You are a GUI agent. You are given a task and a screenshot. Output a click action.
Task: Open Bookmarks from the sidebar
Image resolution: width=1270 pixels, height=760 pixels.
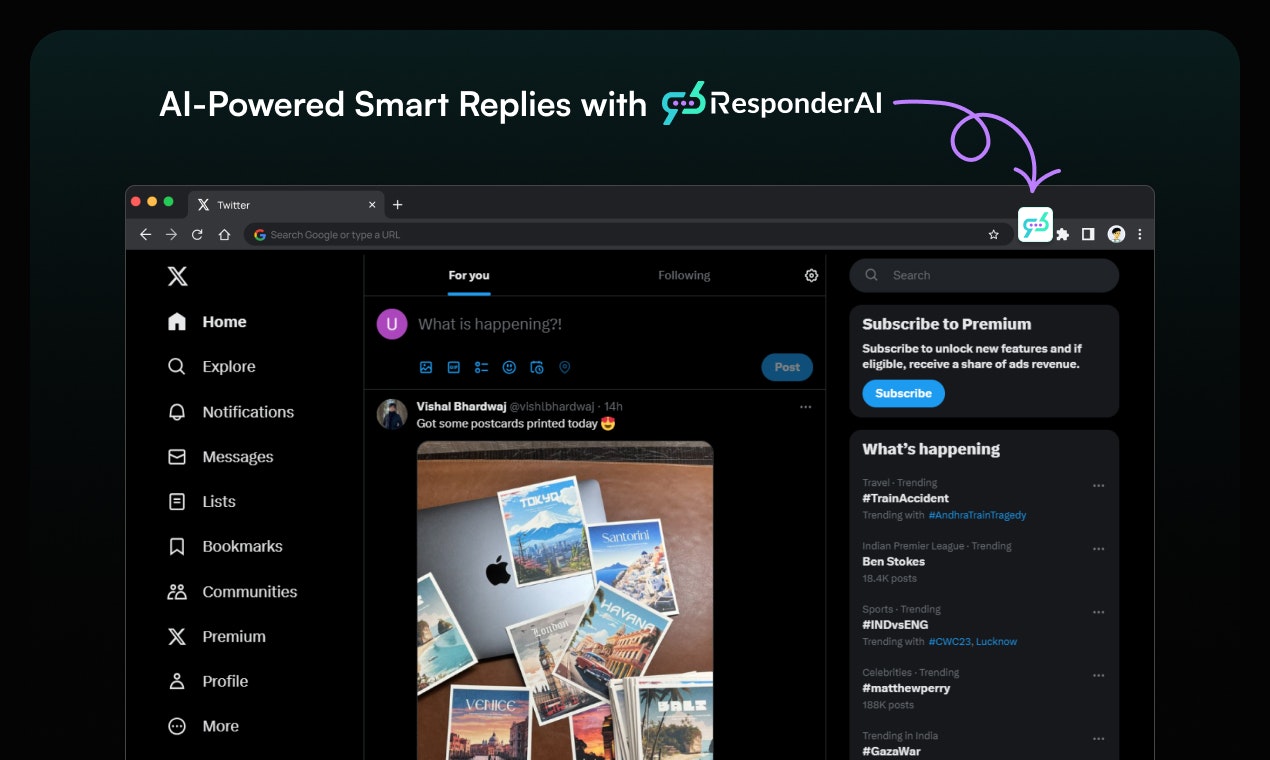225,547
